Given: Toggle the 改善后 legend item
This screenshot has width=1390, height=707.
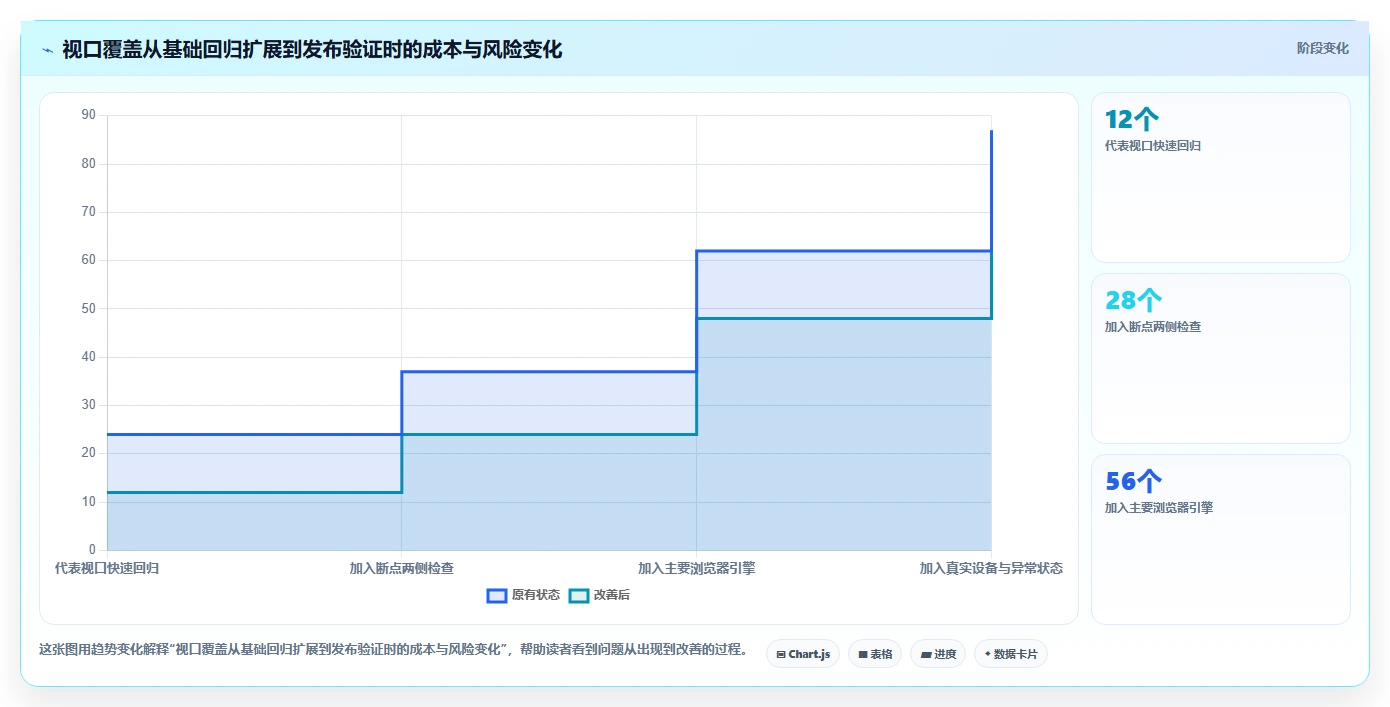Looking at the screenshot, I should pyautogui.click(x=599, y=595).
